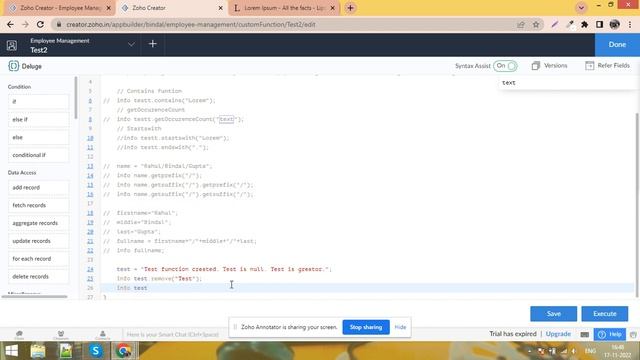Go forward in browser history
Screen dimensions: 640x360
coord(25,24)
